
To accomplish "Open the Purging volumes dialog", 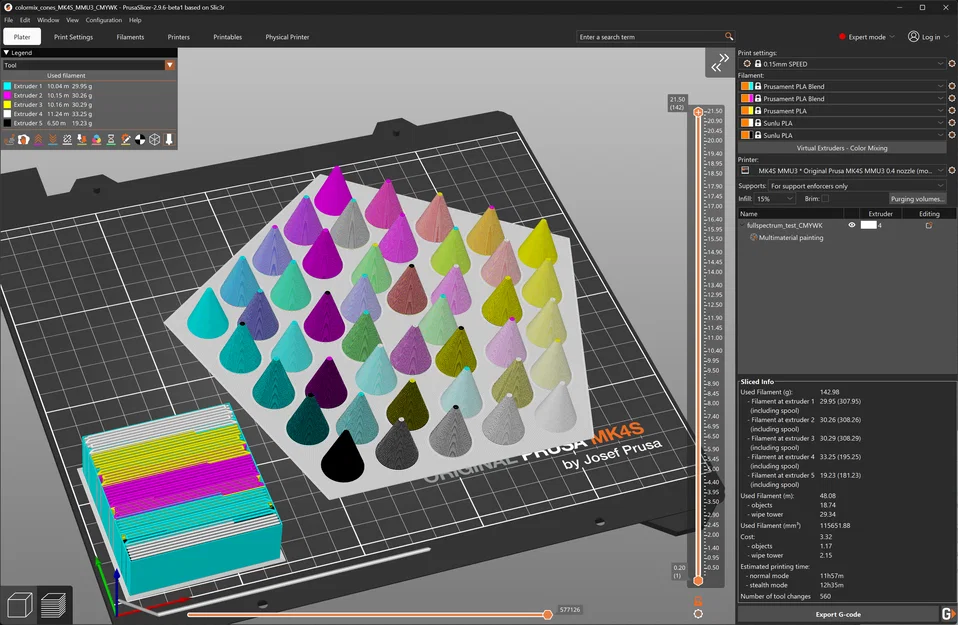I will point(917,199).
